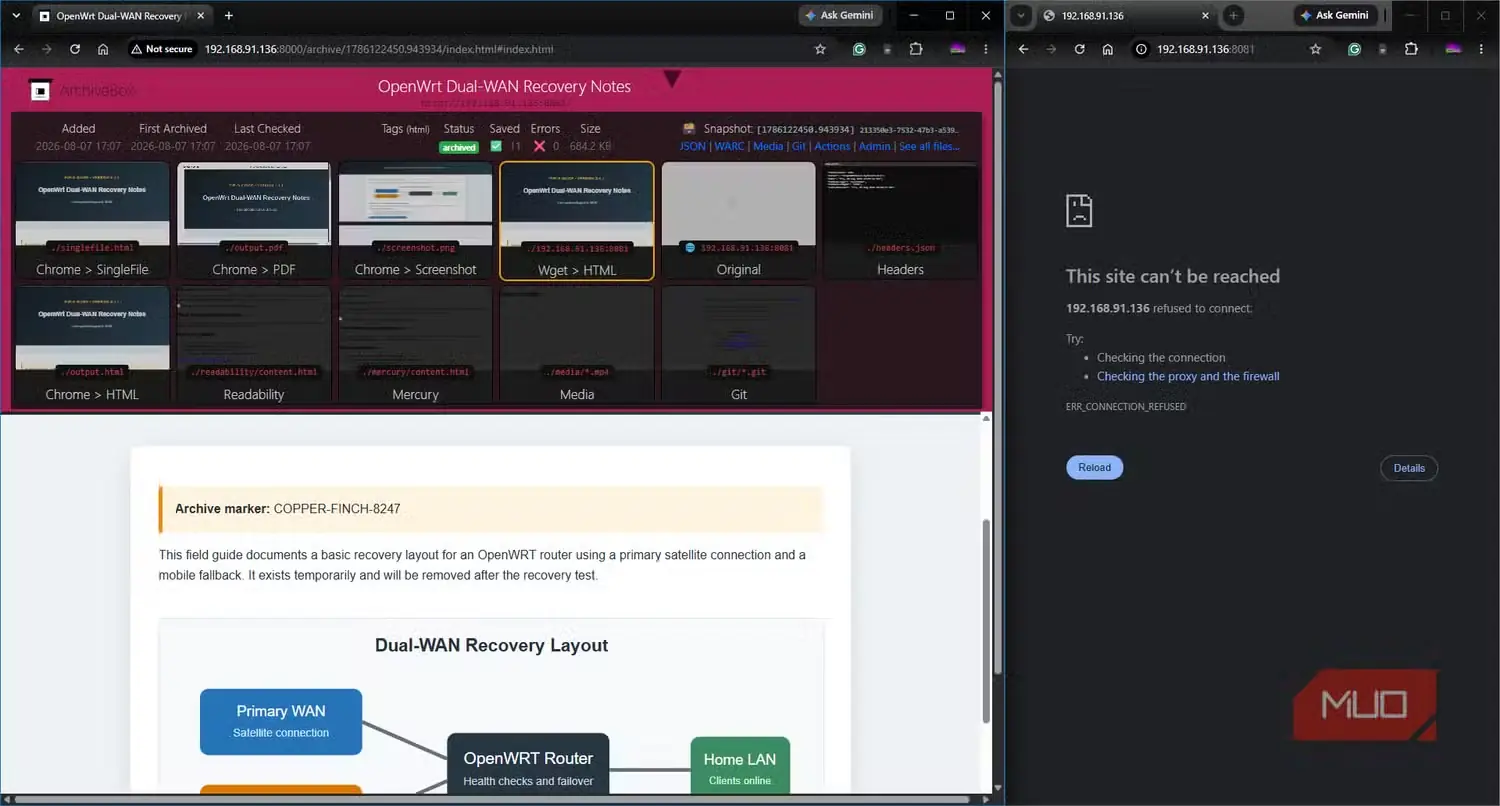Viewport: 1500px width, 806px height.
Task: Collapse the ArchiveBox header with the triangle
Action: (x=672, y=78)
